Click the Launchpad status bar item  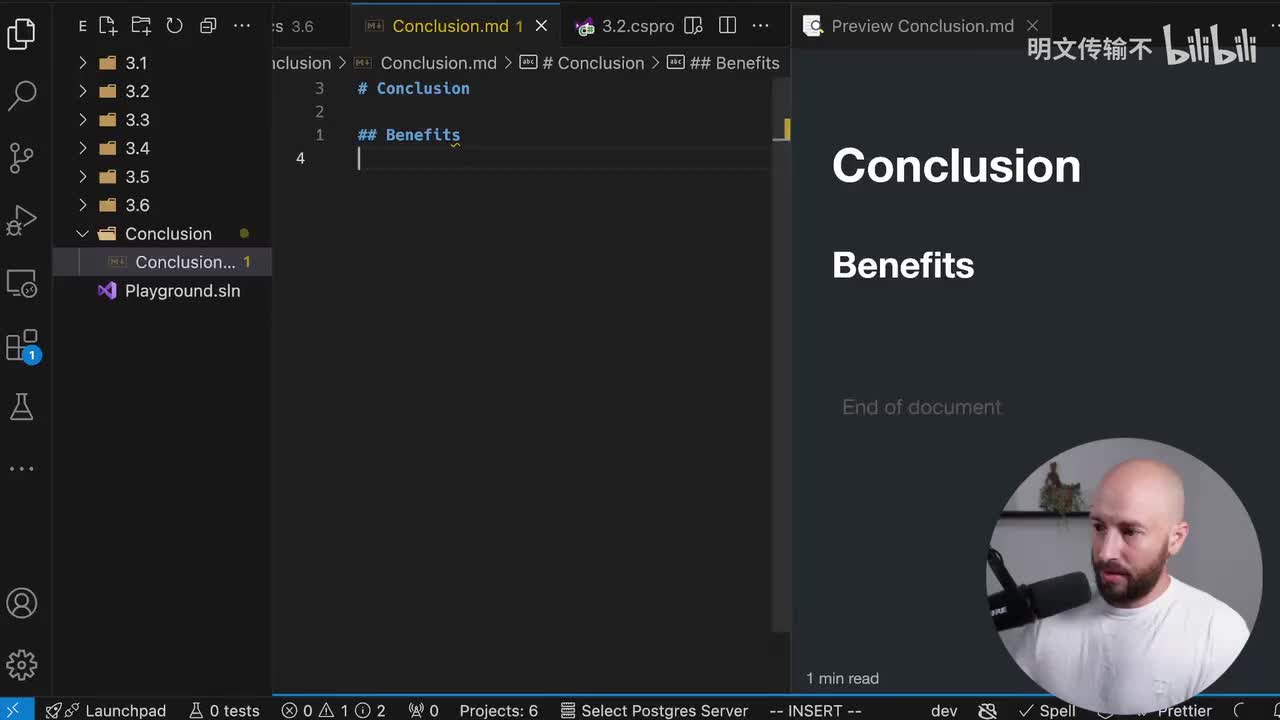click(106, 710)
